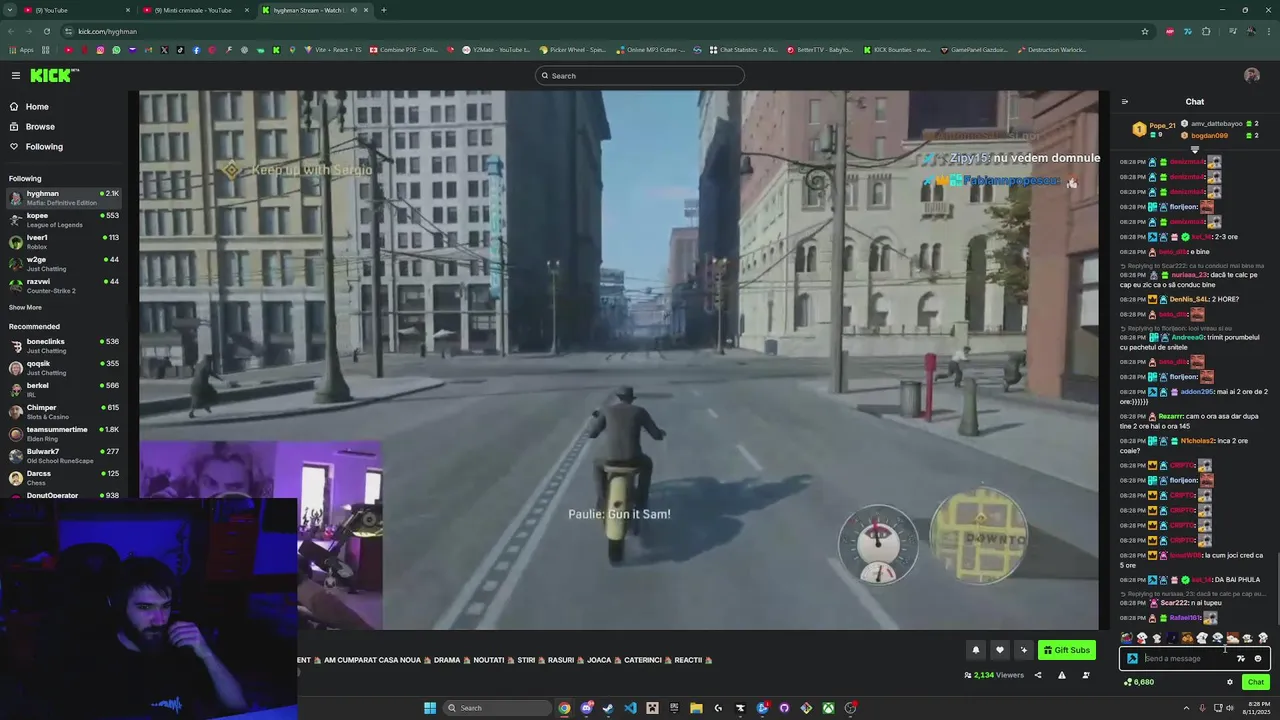Open Xbox app from the taskbar

point(828,708)
